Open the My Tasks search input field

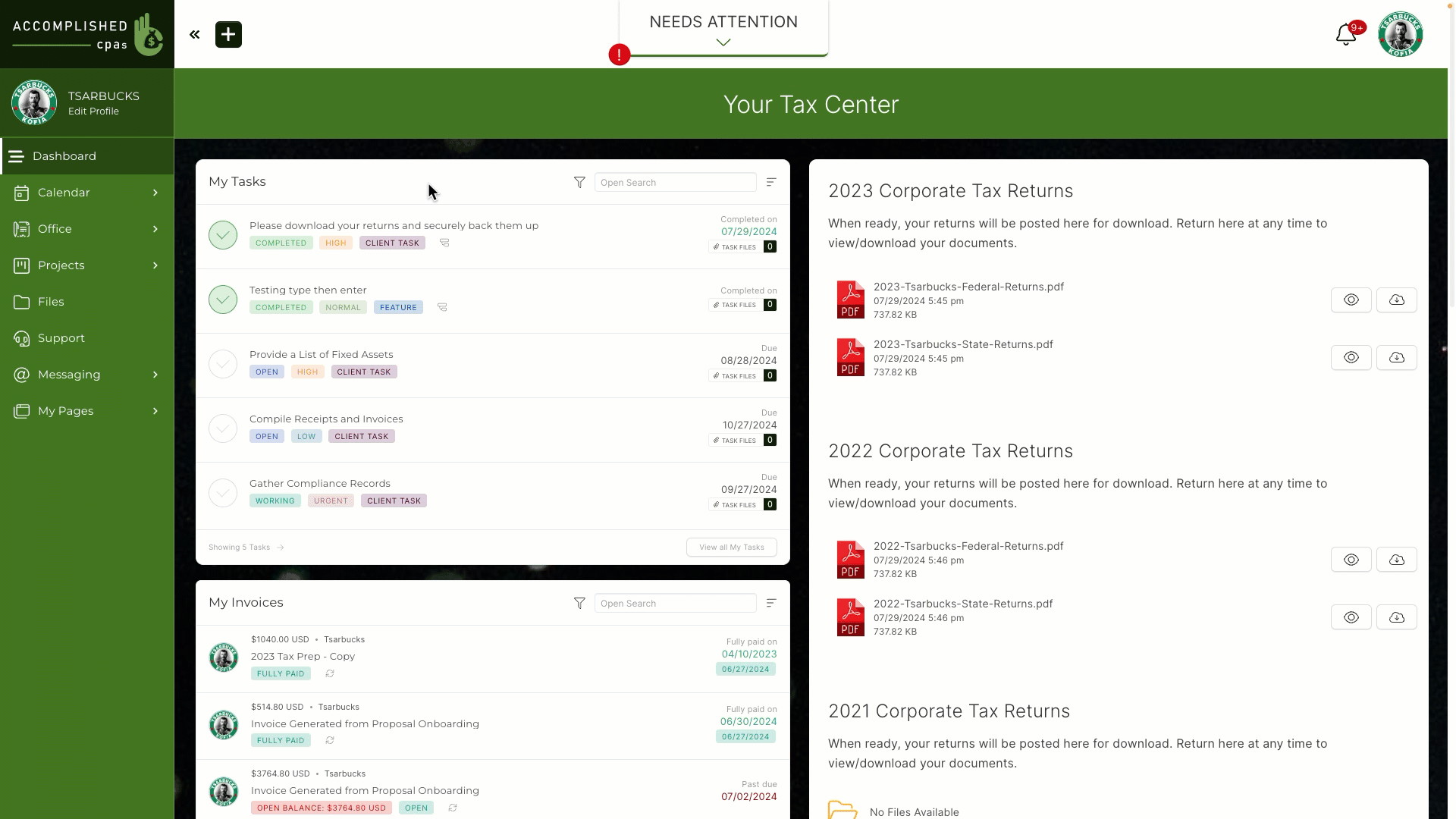(675, 182)
